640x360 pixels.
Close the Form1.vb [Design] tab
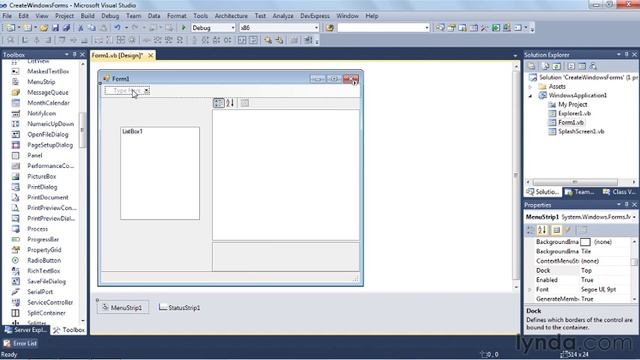click(x=151, y=55)
